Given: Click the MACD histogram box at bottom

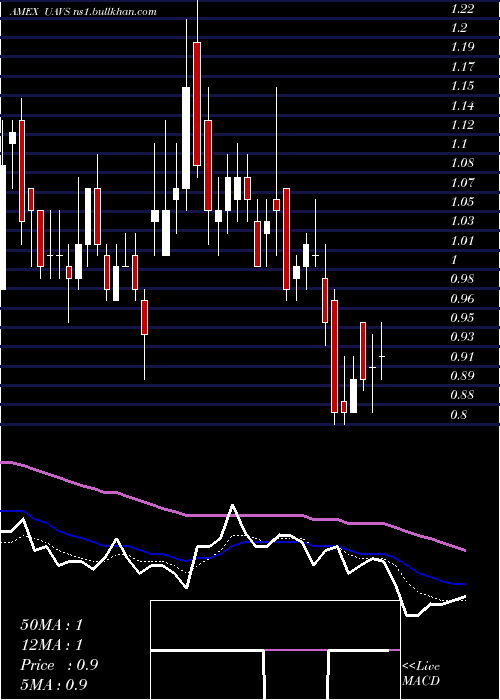Looking at the screenshot, I should point(275,650).
